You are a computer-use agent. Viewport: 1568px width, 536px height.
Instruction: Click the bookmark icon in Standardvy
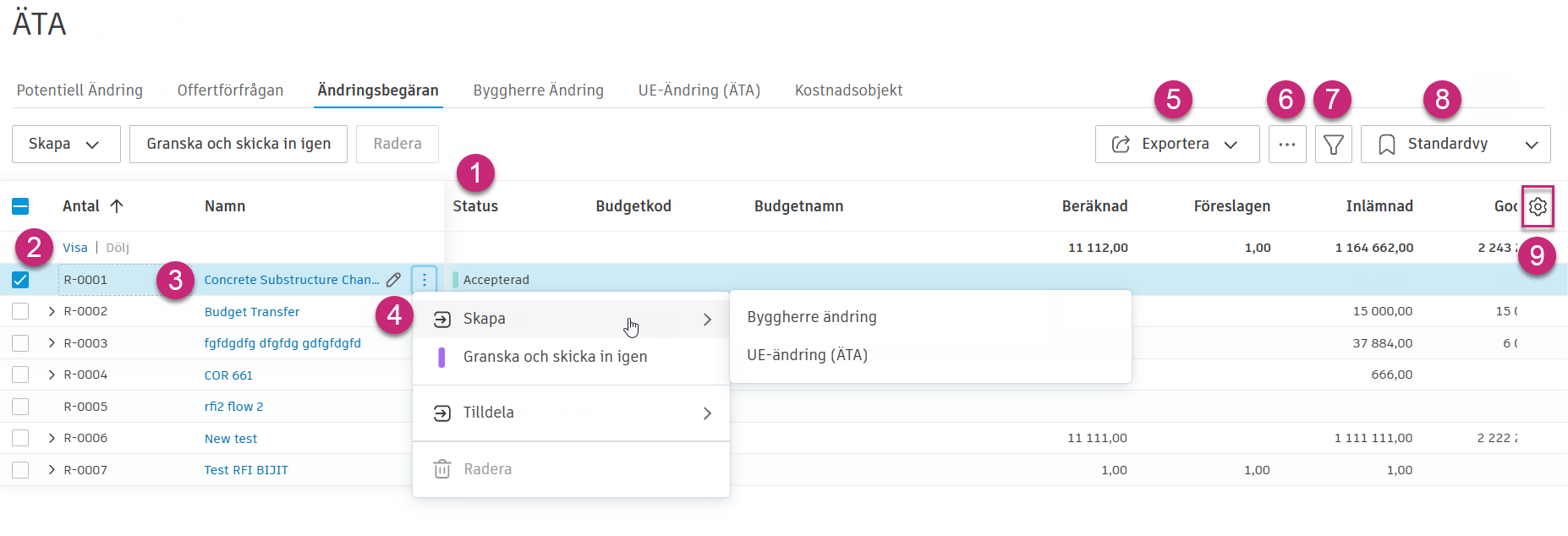[x=1387, y=145]
